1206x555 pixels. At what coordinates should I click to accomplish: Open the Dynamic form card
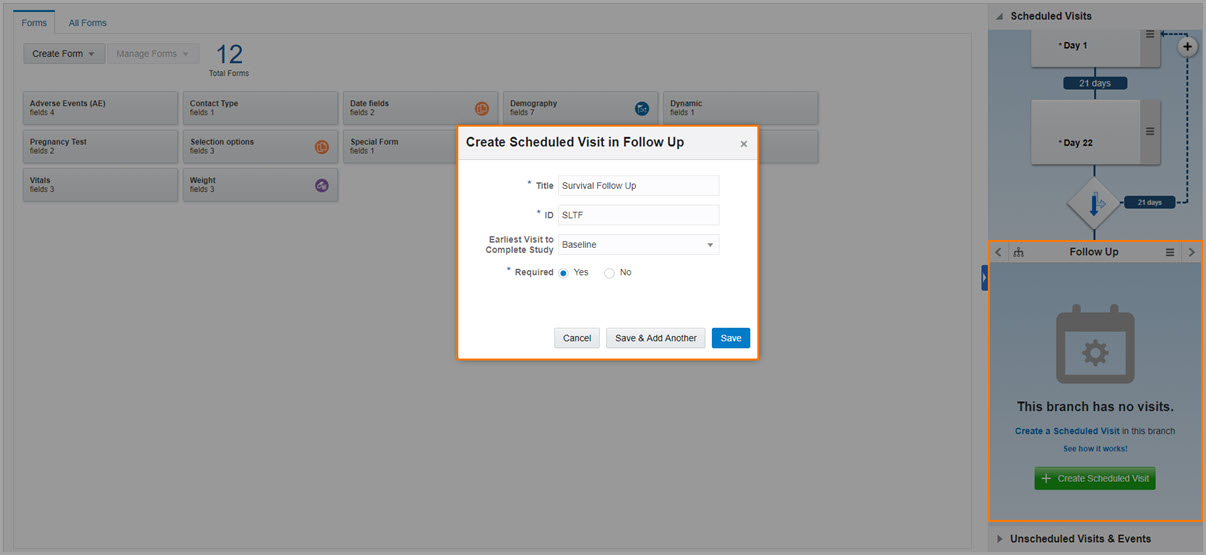740,108
